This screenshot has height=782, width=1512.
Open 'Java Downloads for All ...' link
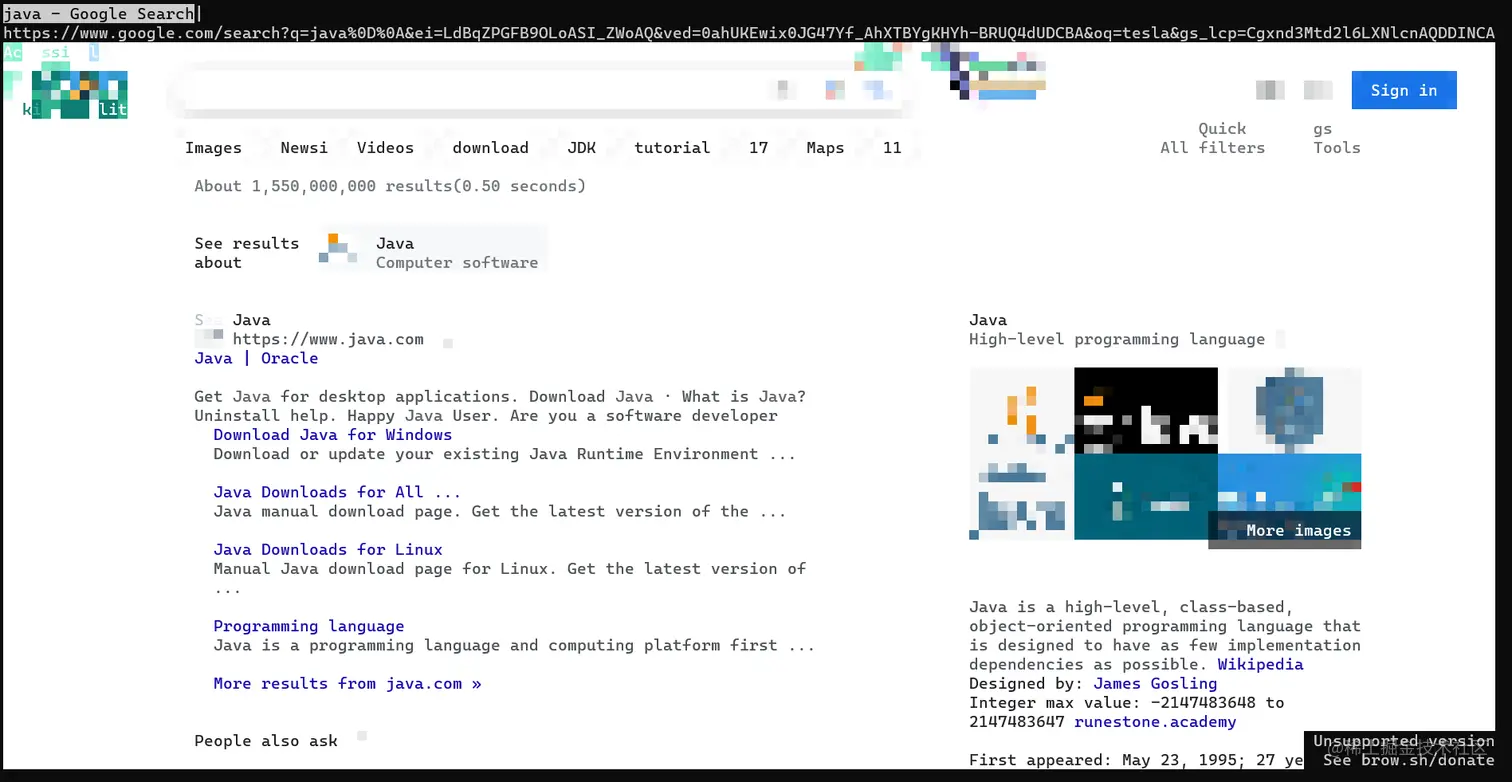click(337, 492)
